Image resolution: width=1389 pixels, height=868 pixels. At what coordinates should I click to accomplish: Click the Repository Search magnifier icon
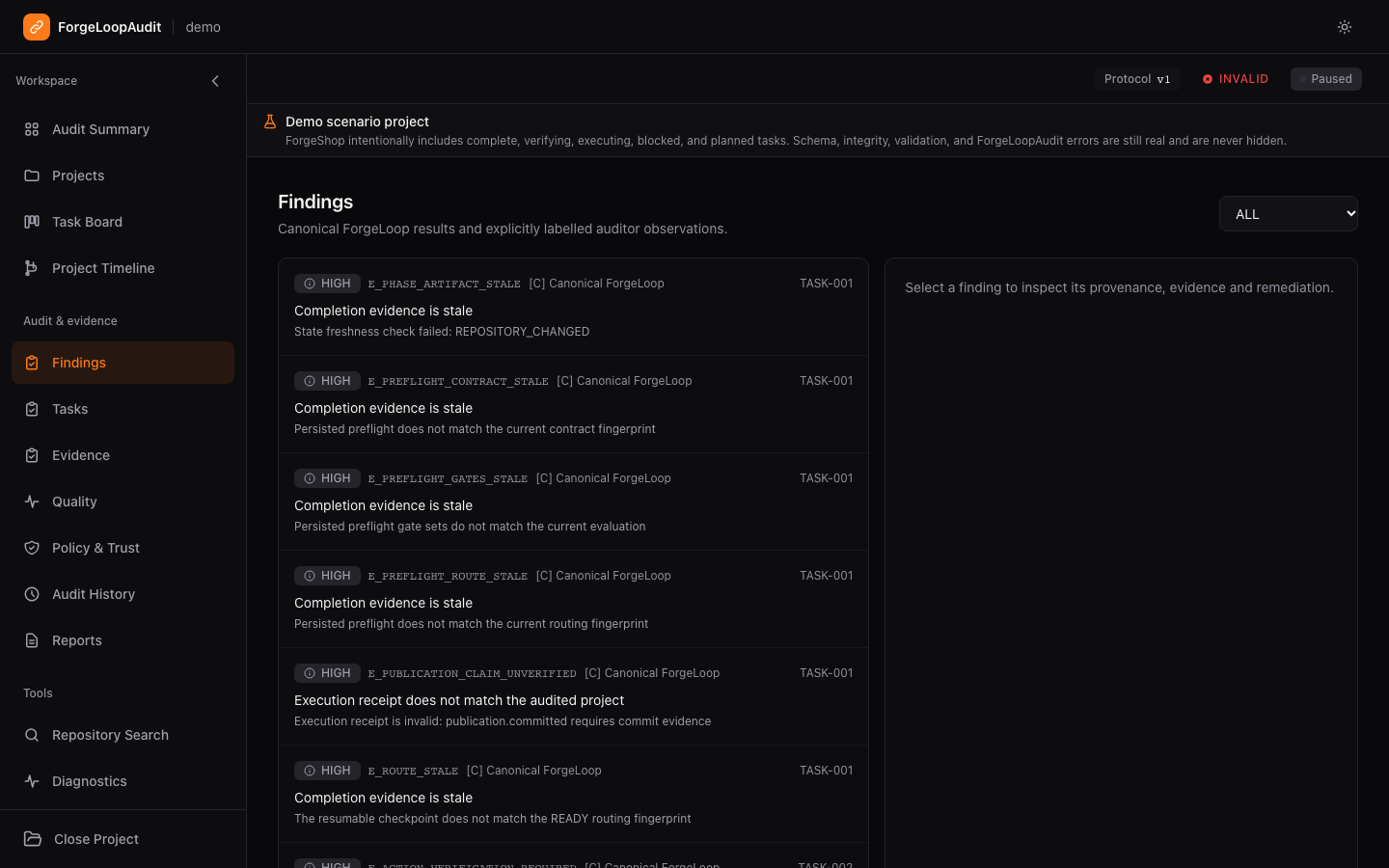click(x=32, y=735)
